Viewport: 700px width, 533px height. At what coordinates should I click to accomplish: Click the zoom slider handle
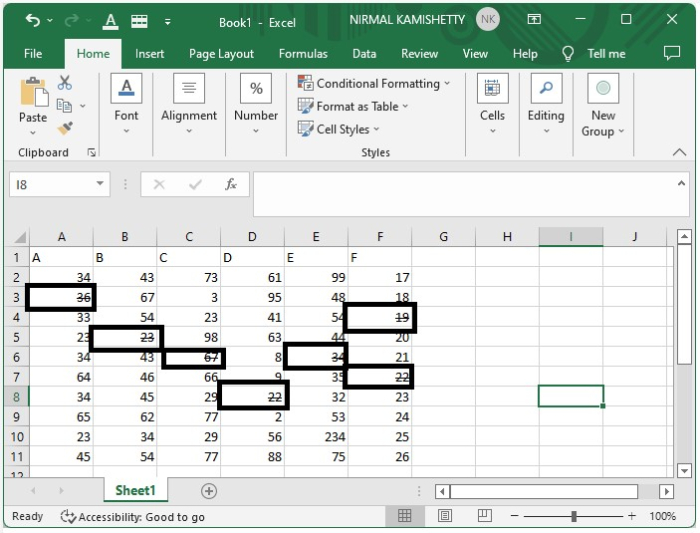click(574, 516)
